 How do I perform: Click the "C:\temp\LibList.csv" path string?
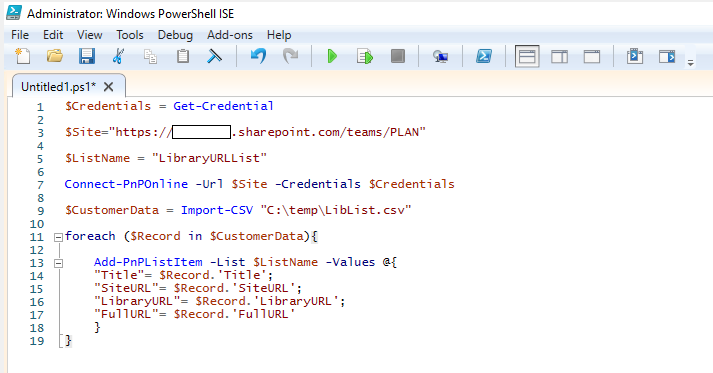tap(336, 210)
